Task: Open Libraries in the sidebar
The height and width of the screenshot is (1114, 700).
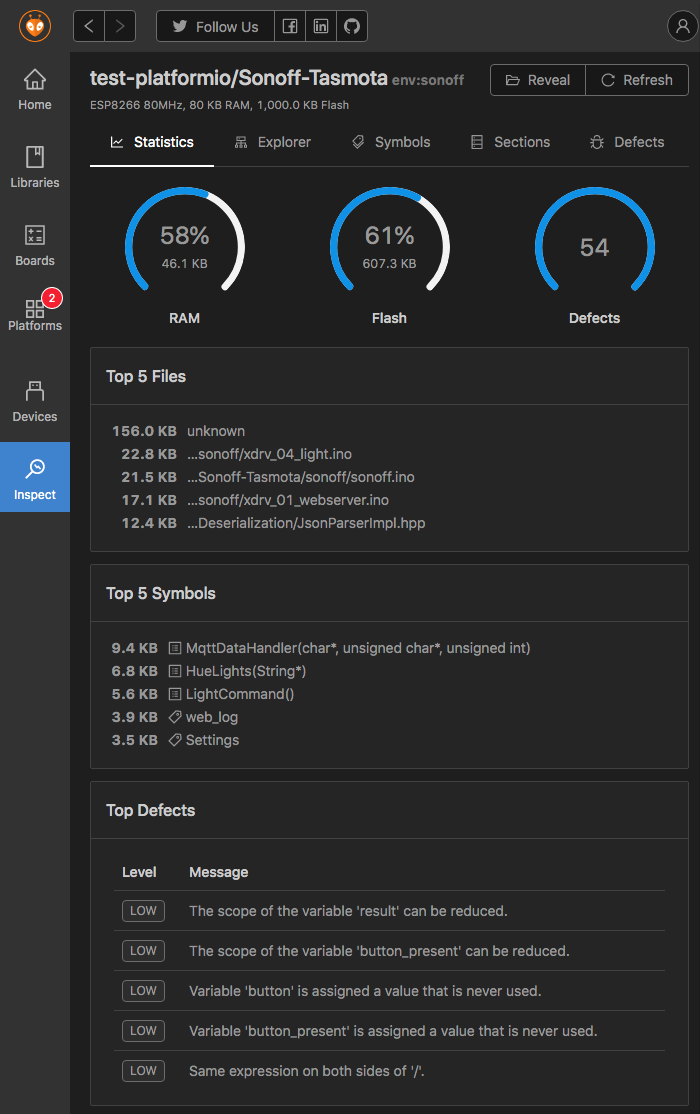Action: point(35,168)
